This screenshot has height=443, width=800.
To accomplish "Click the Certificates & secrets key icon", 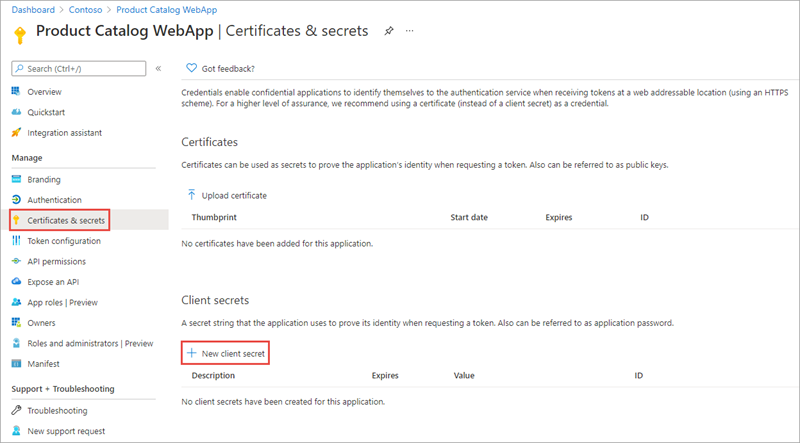I will pos(16,220).
